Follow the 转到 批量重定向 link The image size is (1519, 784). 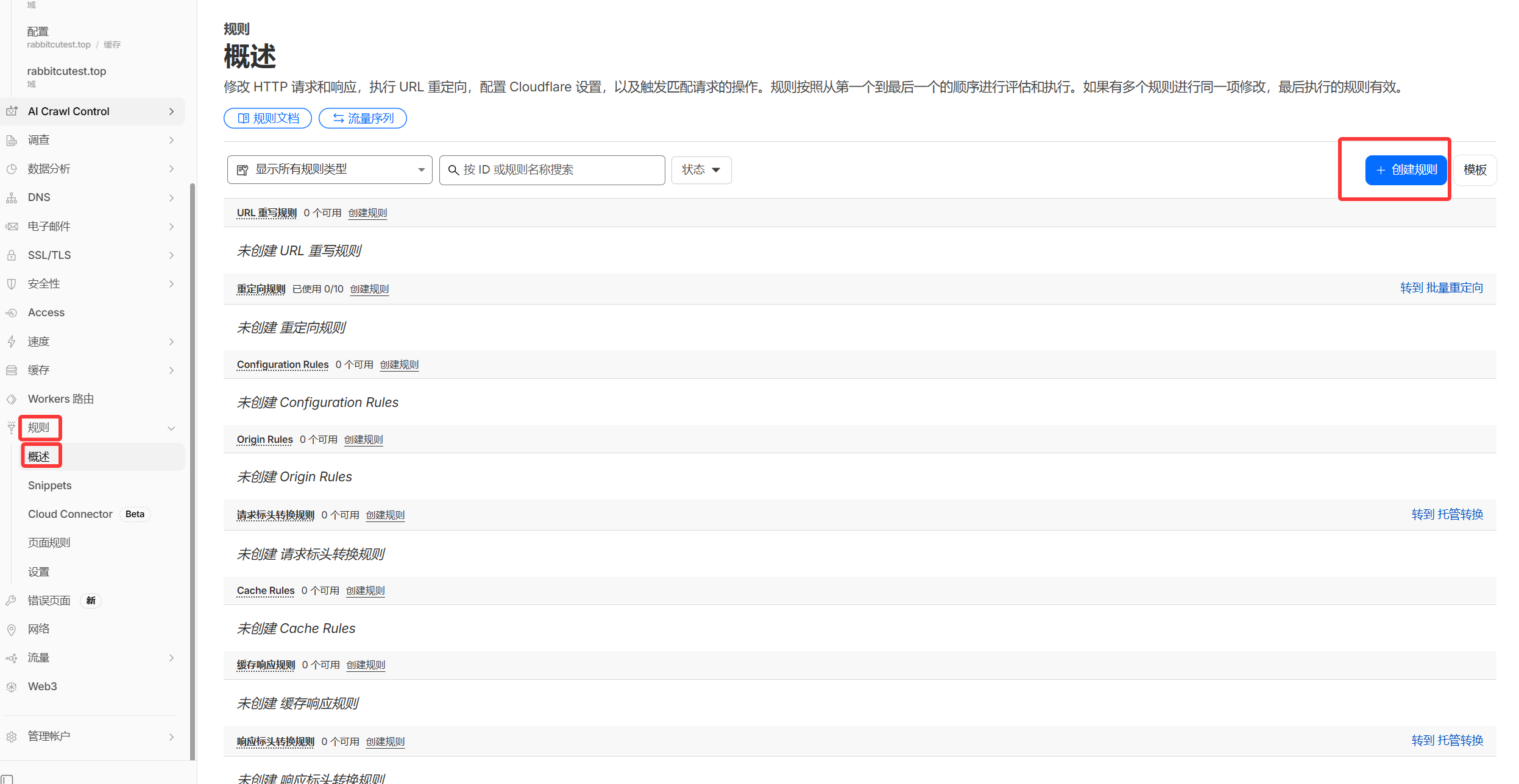point(1441,288)
